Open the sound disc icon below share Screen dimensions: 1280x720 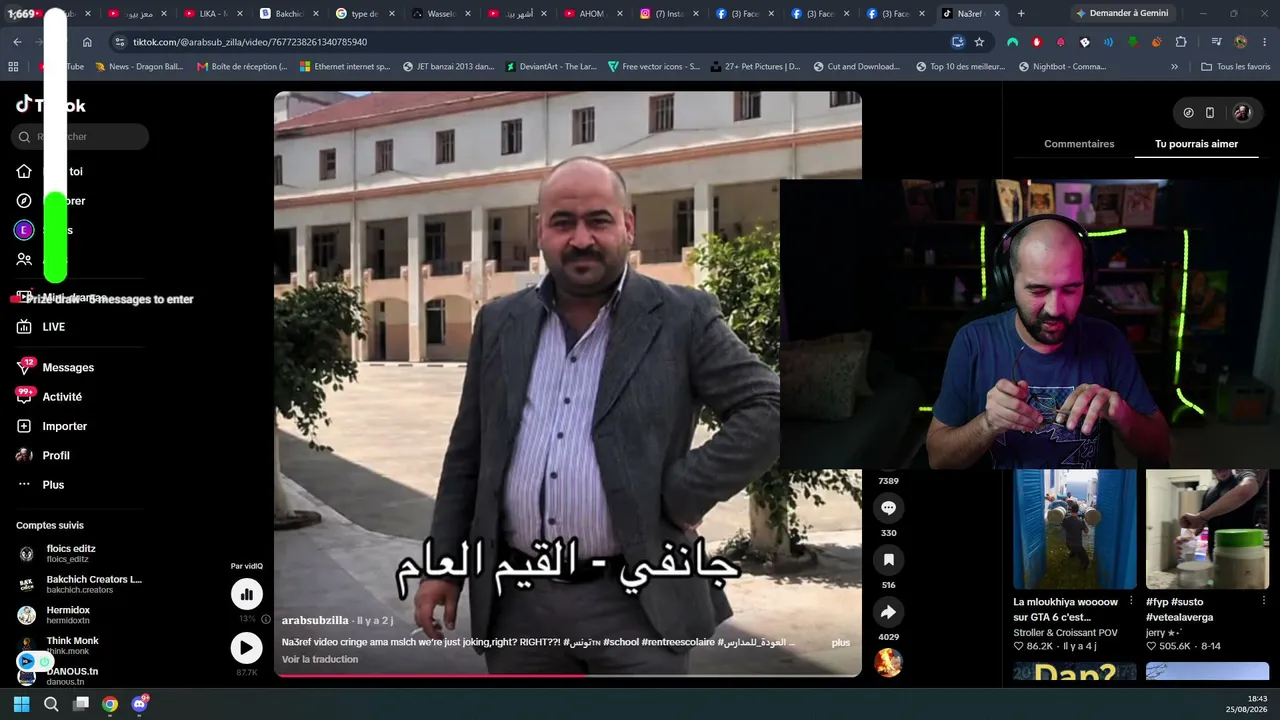(888, 662)
